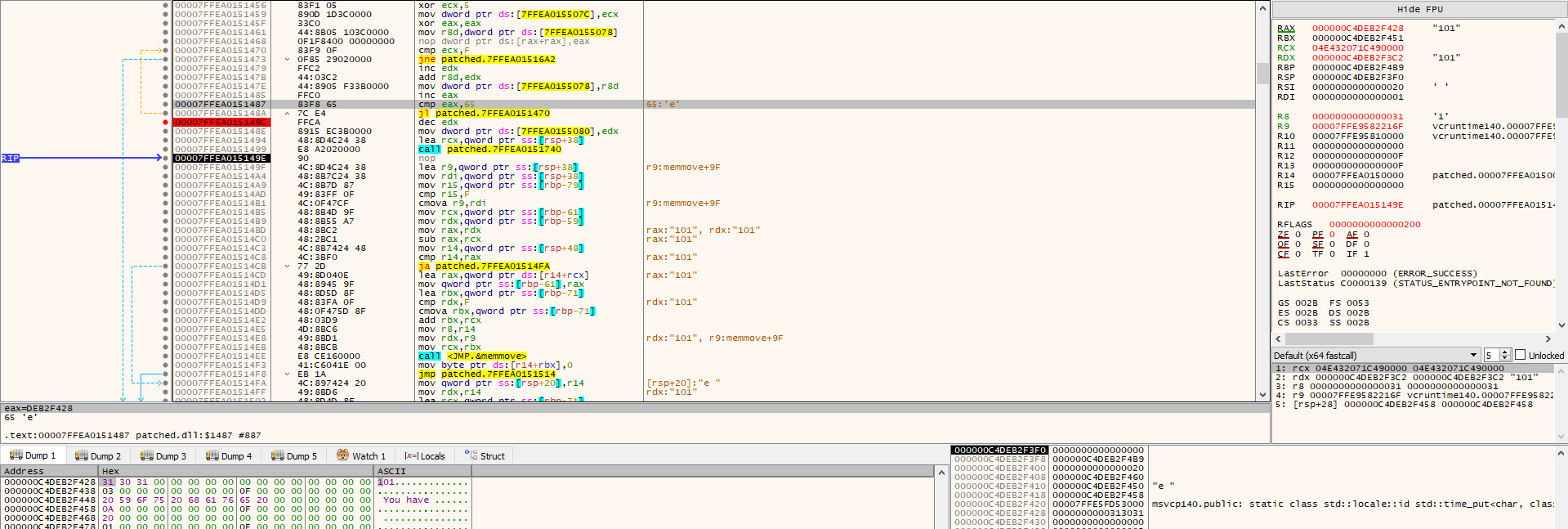Screen dimensions: 1568x529
Task: Select the RIP register value 00007FFEA015149E
Action: [x=1358, y=205]
